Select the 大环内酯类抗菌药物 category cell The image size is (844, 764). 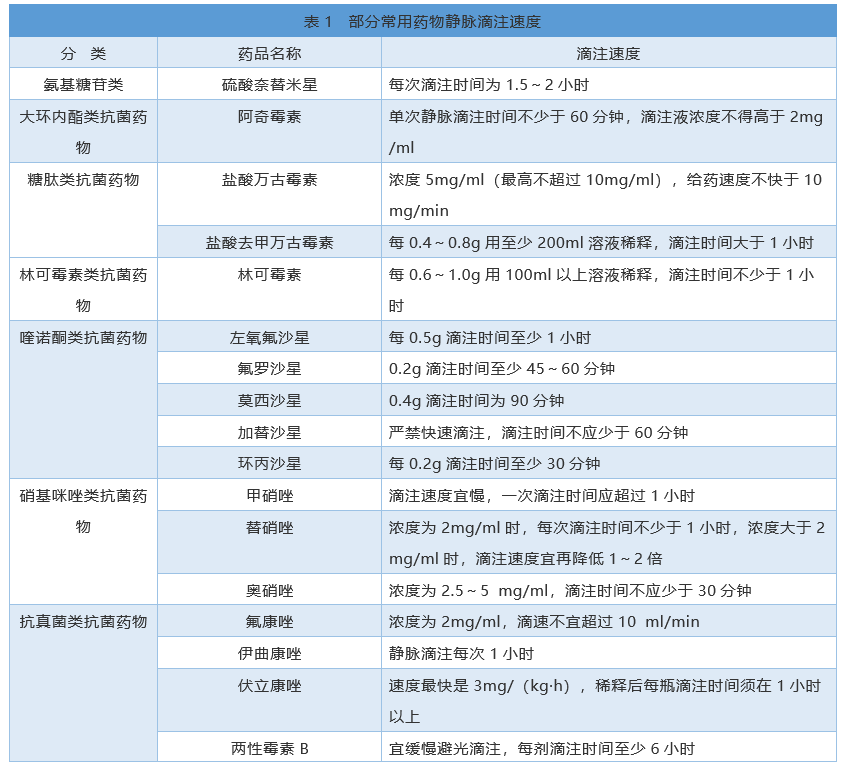tap(83, 131)
